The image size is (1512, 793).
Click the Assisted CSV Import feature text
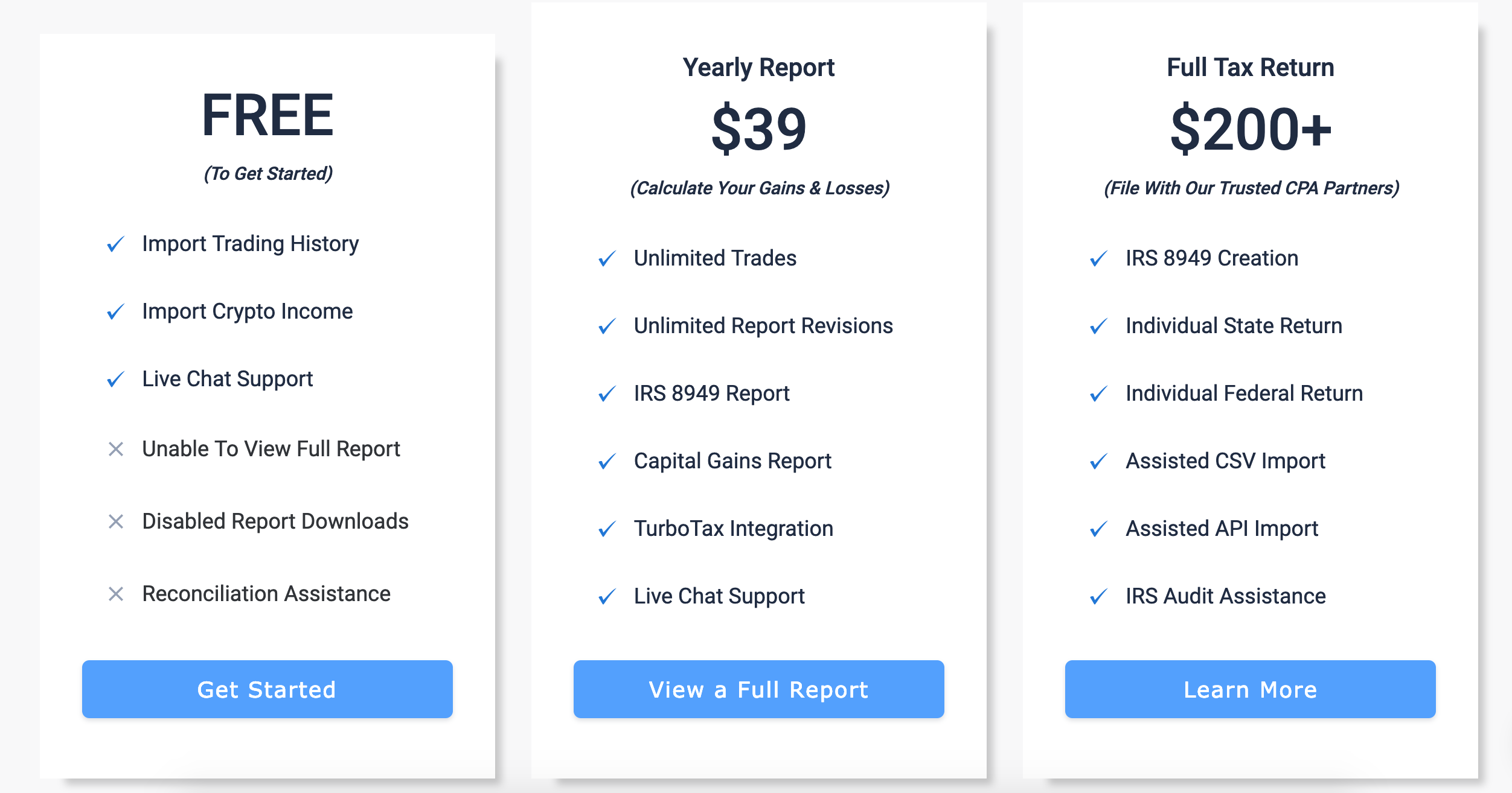(1225, 461)
